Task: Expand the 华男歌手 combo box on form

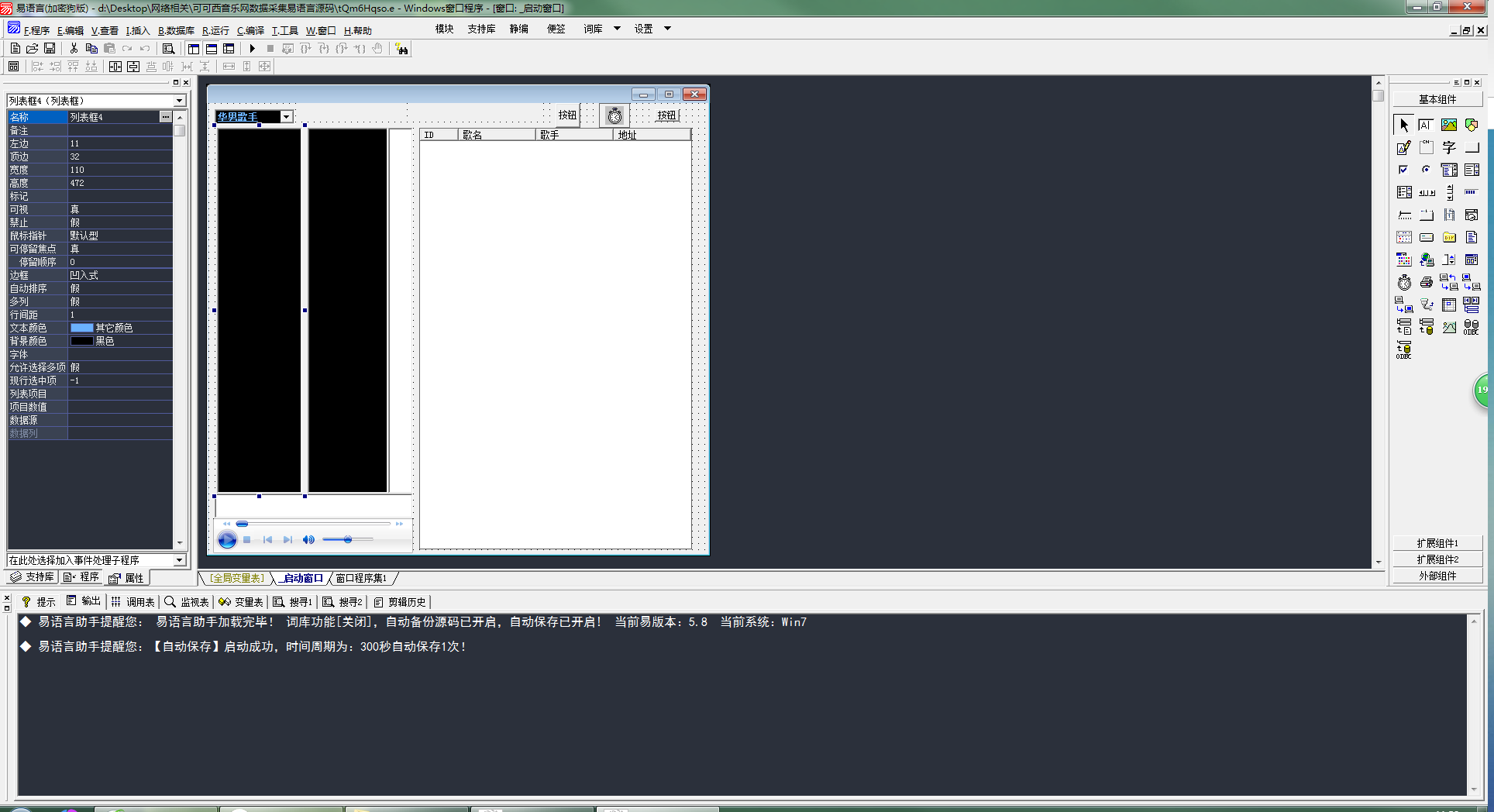Action: point(286,117)
